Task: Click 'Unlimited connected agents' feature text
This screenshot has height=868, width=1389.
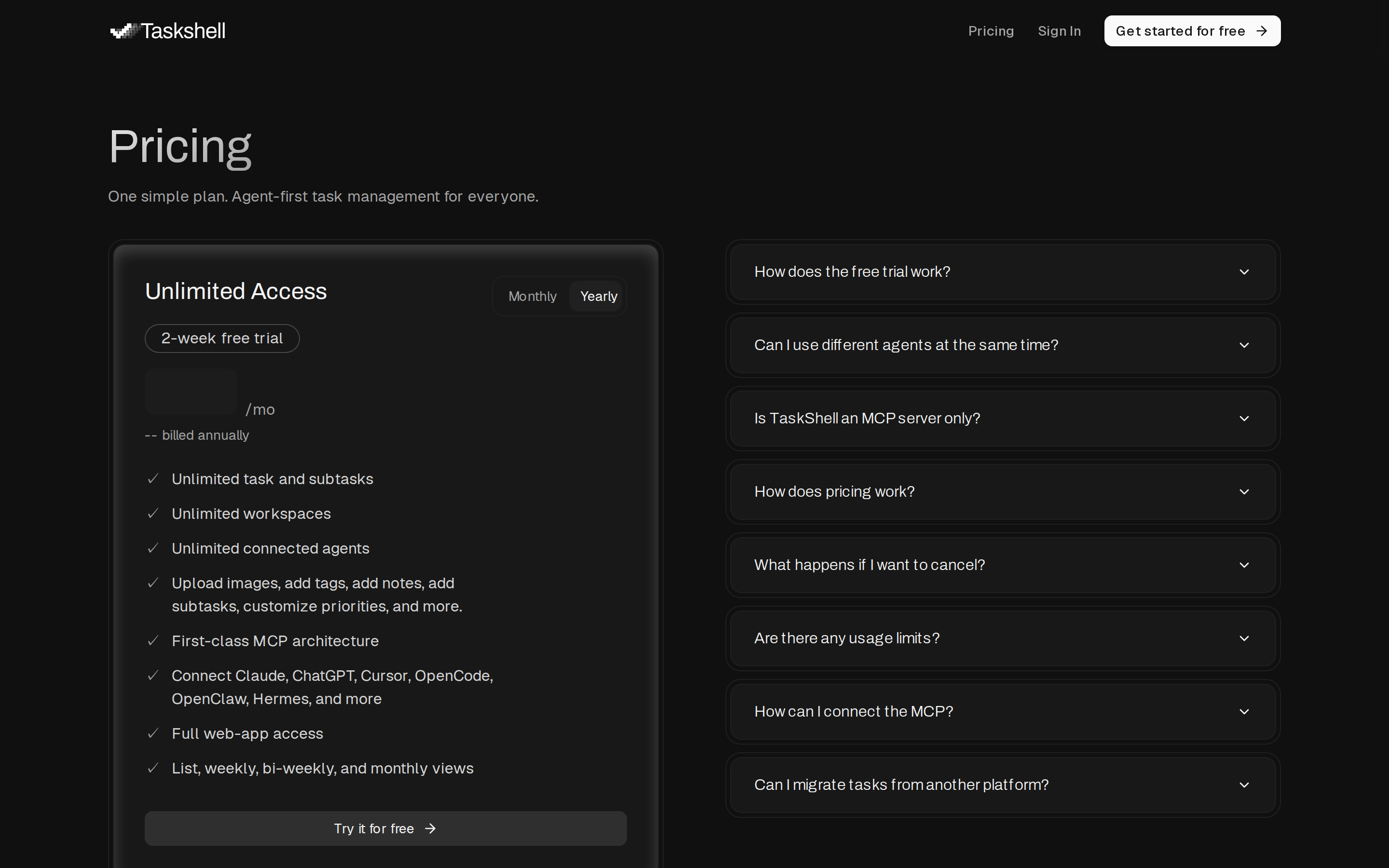Action: point(271,548)
